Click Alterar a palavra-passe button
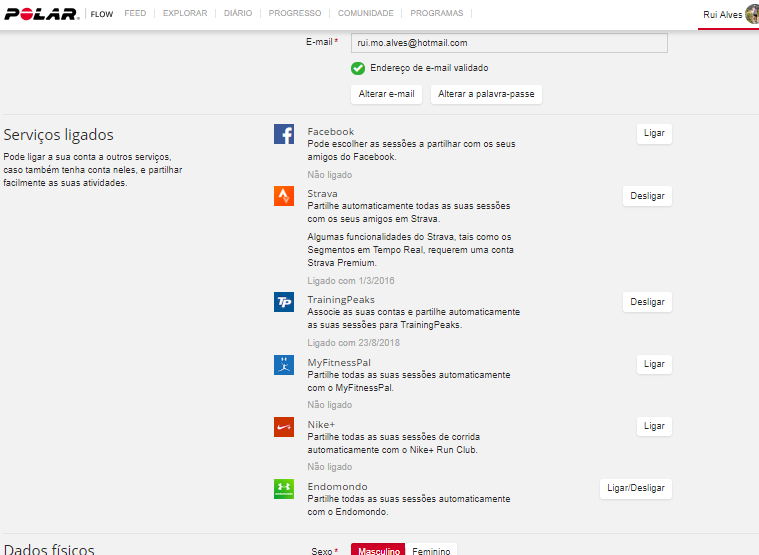 pyautogui.click(x=486, y=94)
